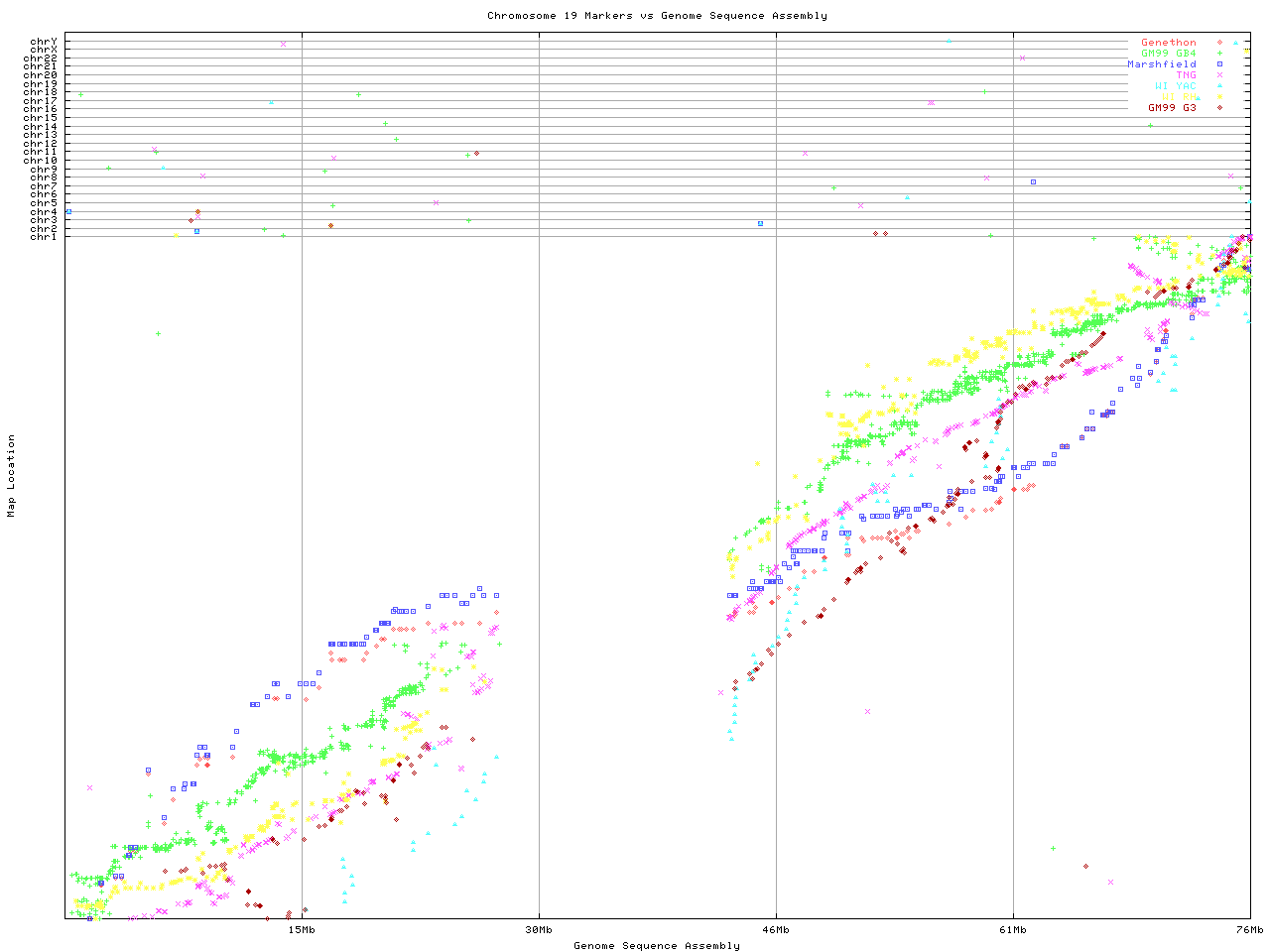Click the green plus marker for GM99 GB4
The image size is (1270, 952).
point(1219,54)
